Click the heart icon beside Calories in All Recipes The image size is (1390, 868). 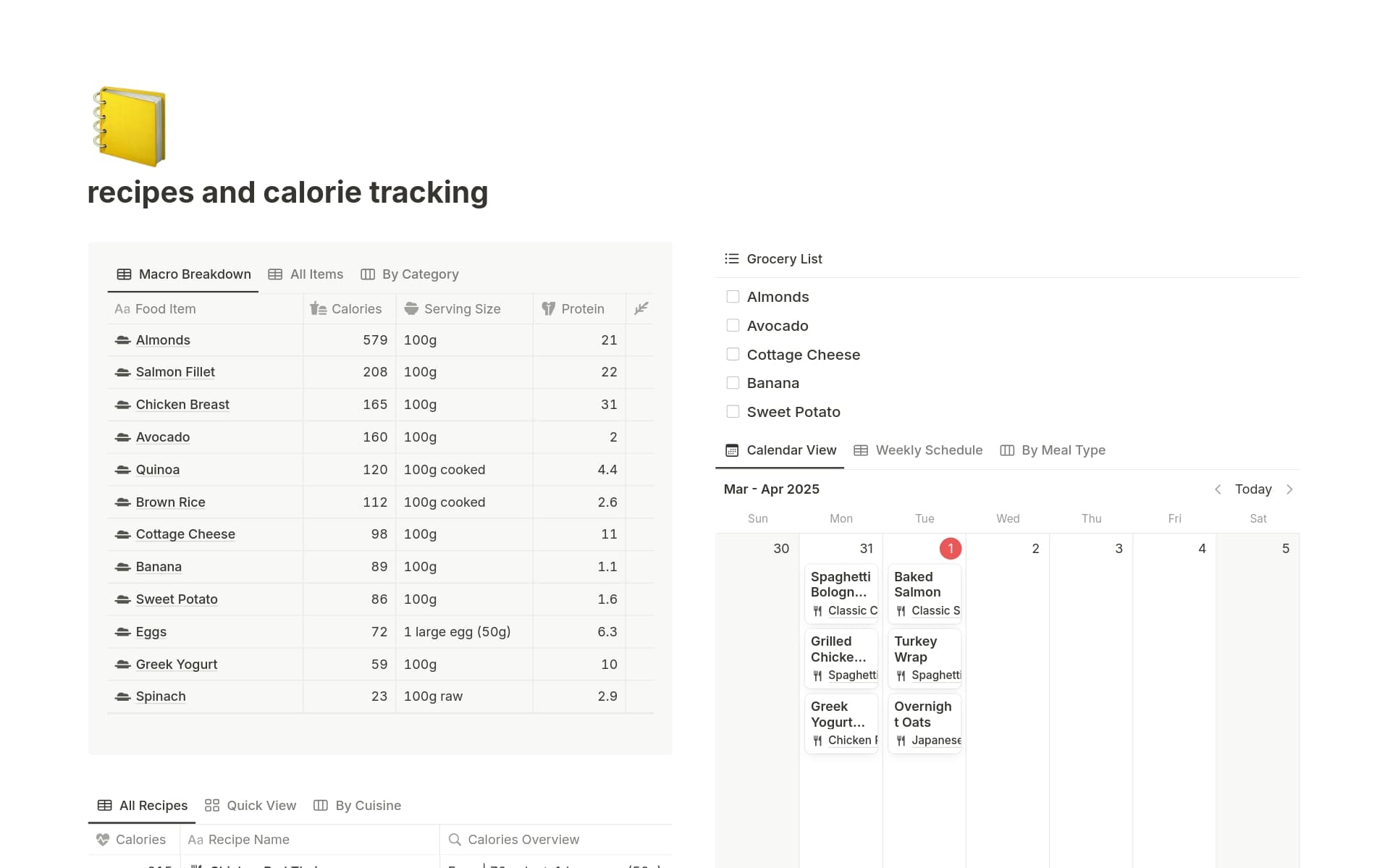pos(104,839)
